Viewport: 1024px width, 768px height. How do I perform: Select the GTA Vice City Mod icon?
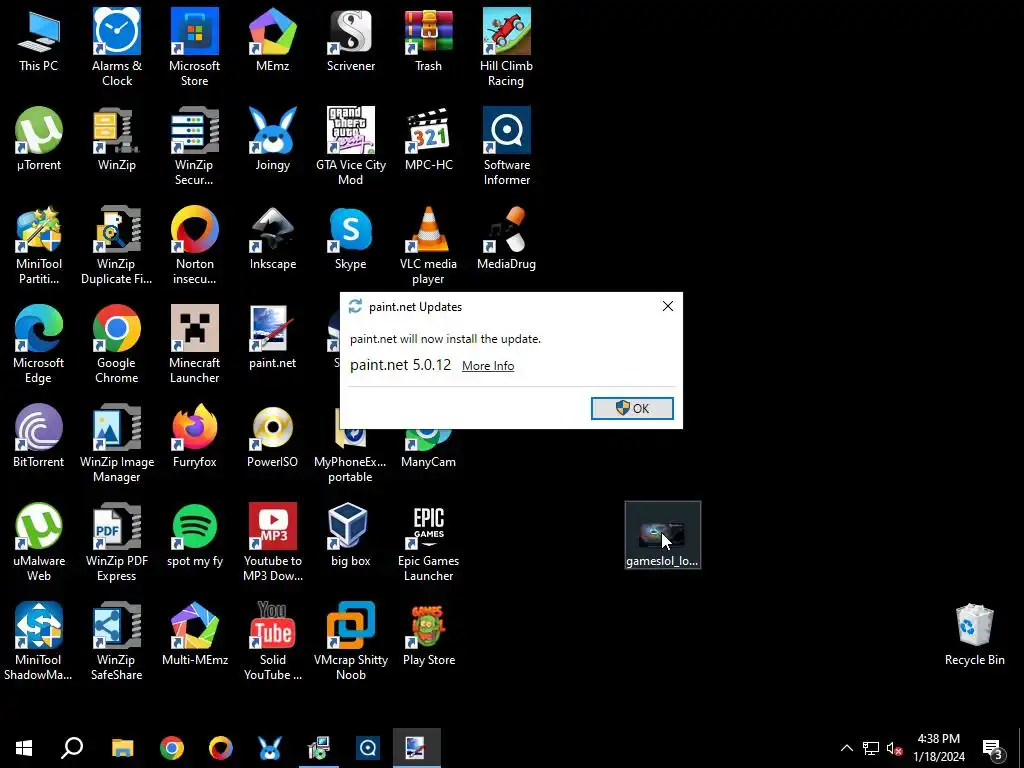point(351,146)
